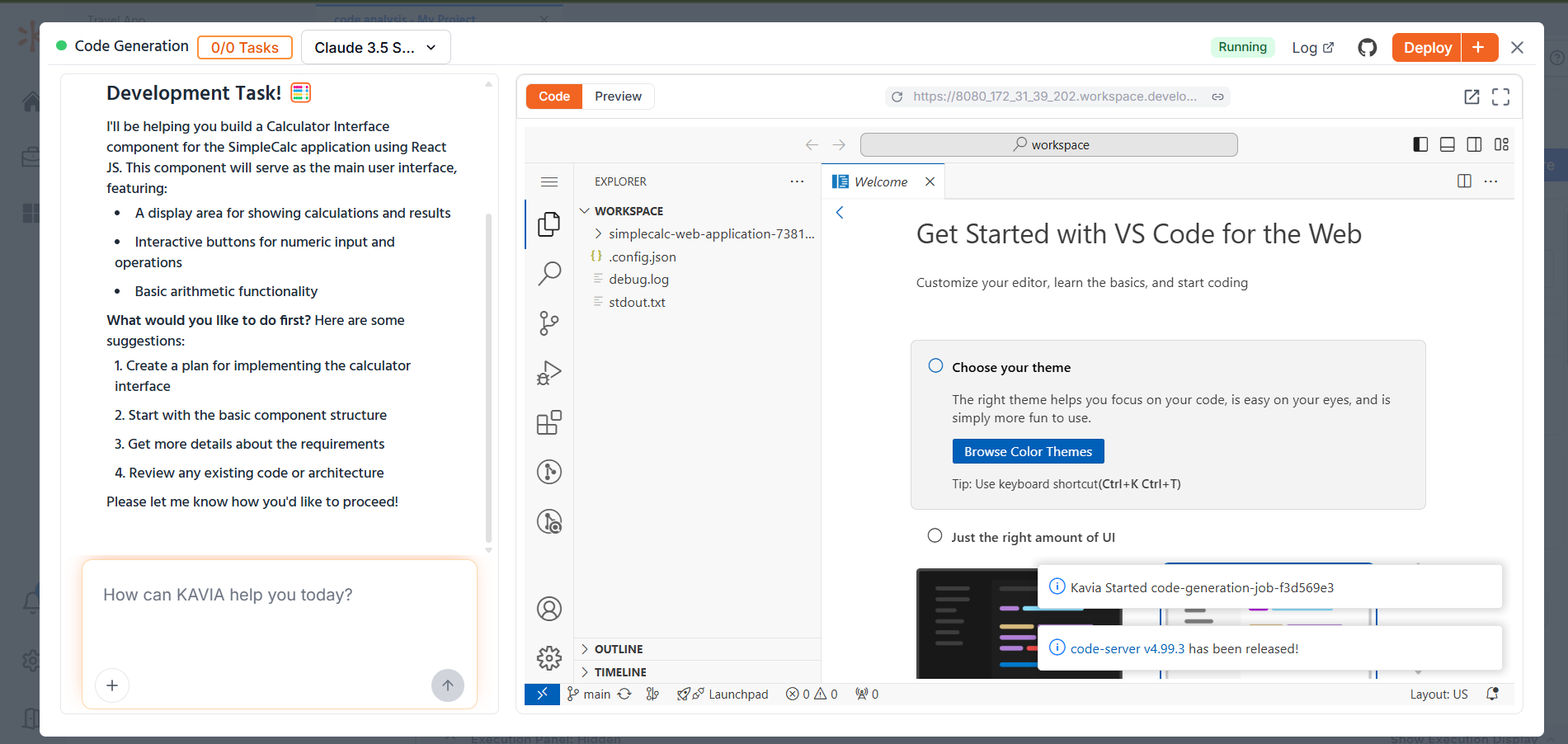Reload the workspace preview URL
Viewport: 1568px width, 744px height.
[897, 97]
